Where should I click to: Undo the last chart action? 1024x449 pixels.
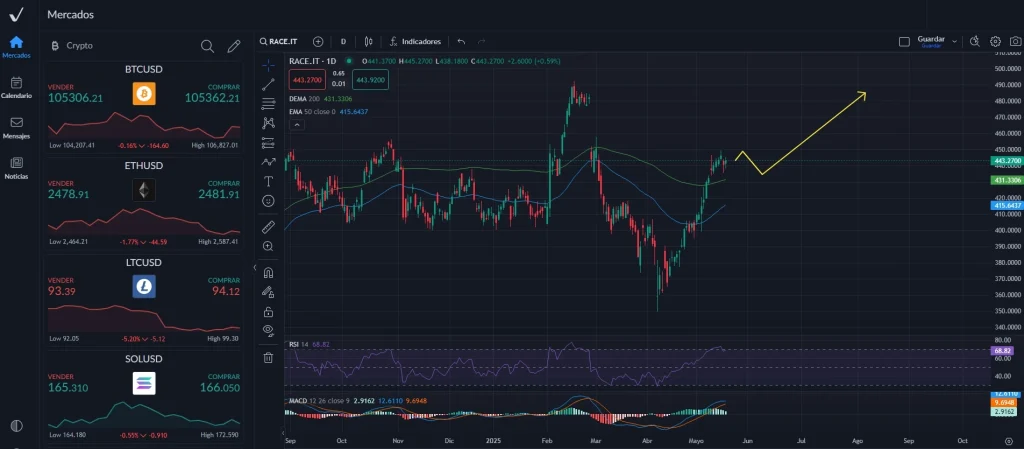click(461, 41)
